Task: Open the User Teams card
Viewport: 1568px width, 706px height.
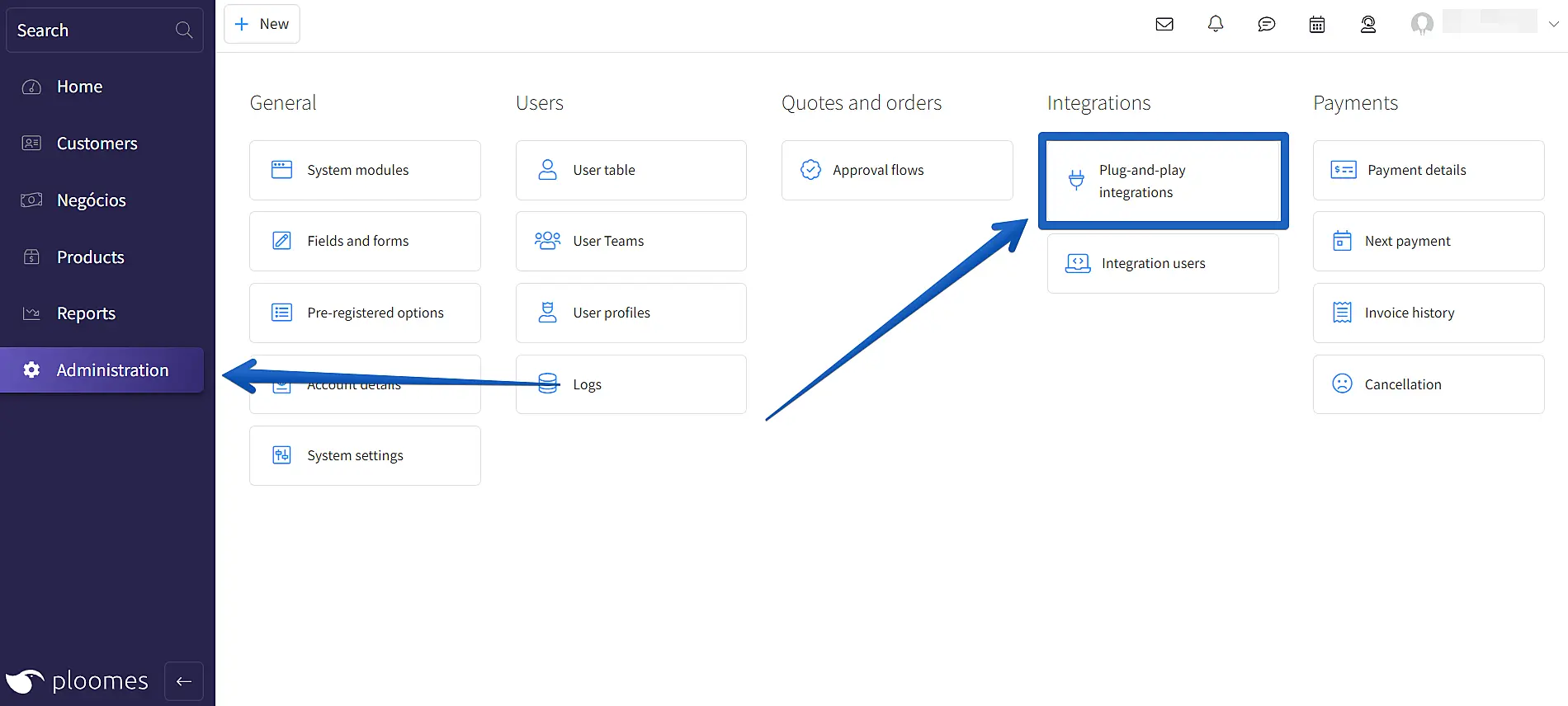Action: pos(631,241)
